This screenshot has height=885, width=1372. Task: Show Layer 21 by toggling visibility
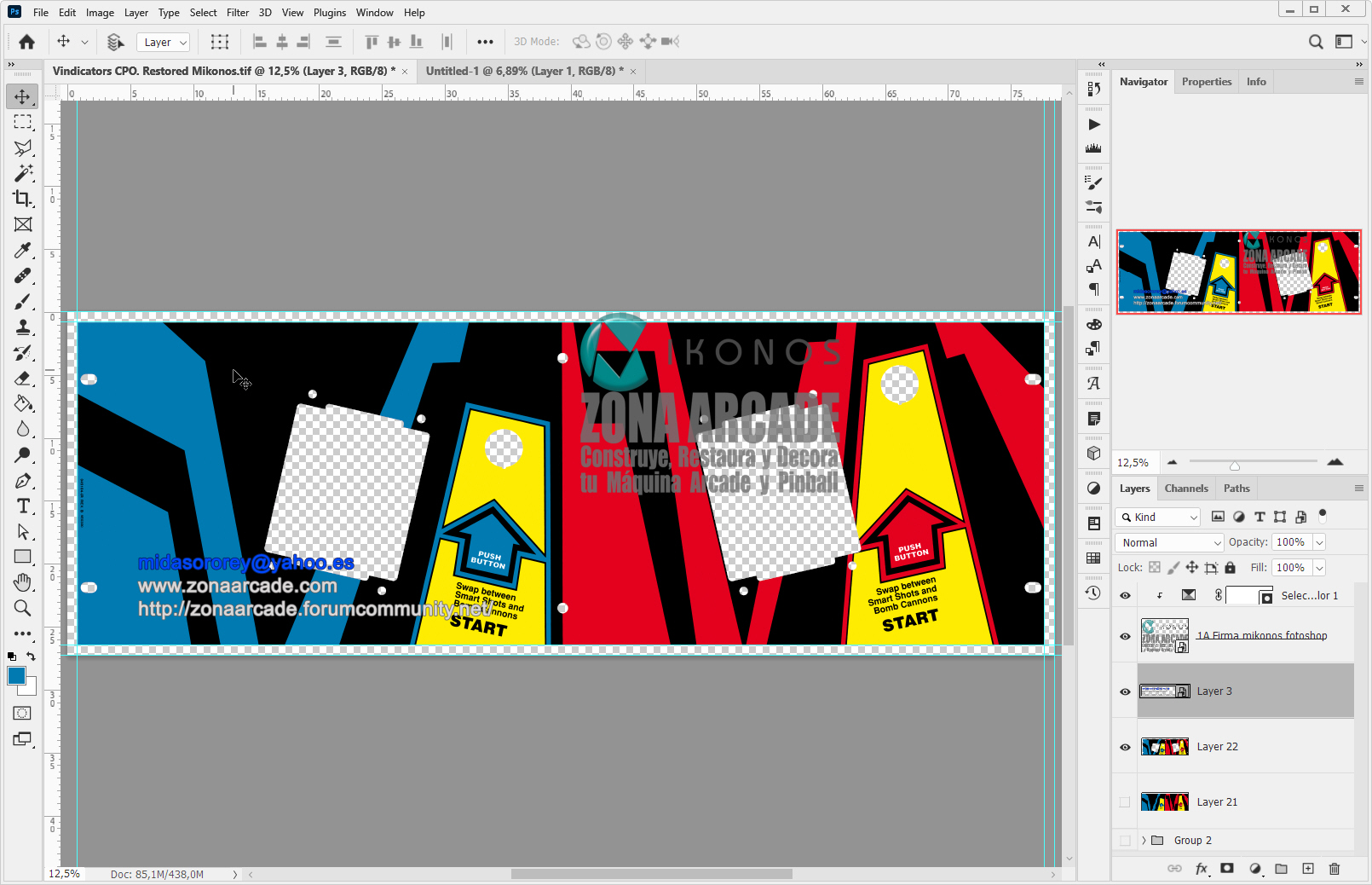(1125, 802)
